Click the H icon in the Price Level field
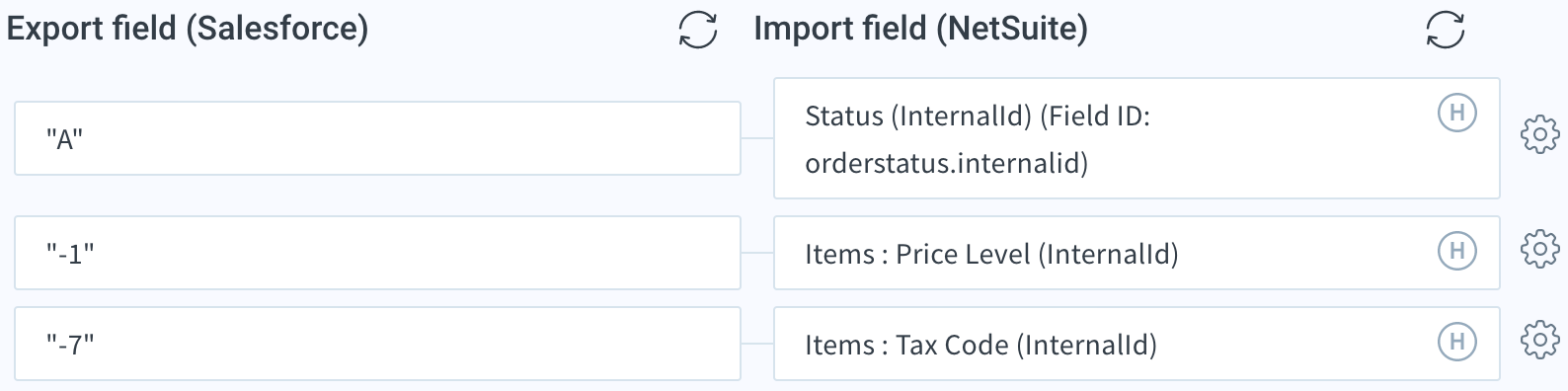The height and width of the screenshot is (391, 1568). [1456, 251]
